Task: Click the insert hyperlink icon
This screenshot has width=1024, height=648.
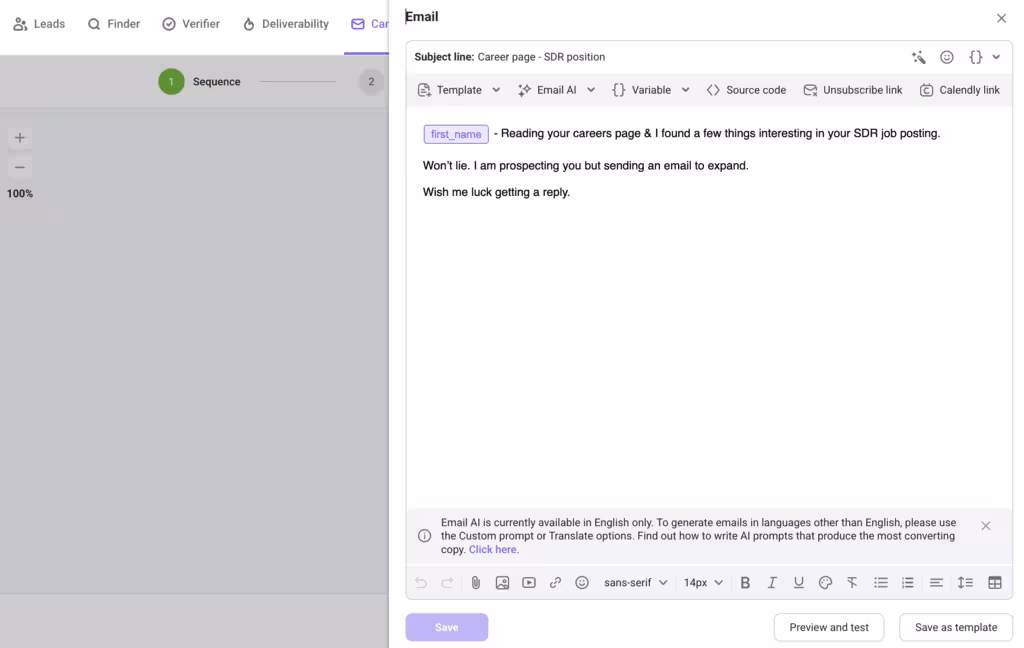Action: point(555,583)
